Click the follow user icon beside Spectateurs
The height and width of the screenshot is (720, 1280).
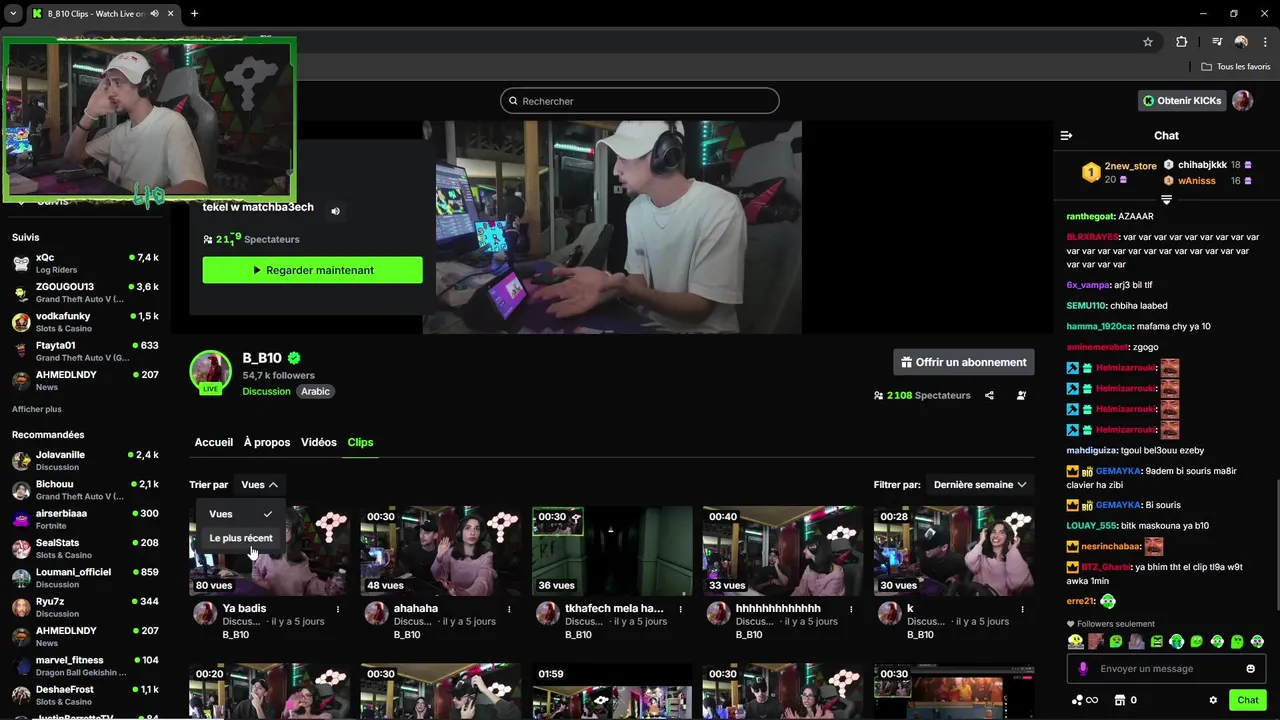coord(1021,395)
